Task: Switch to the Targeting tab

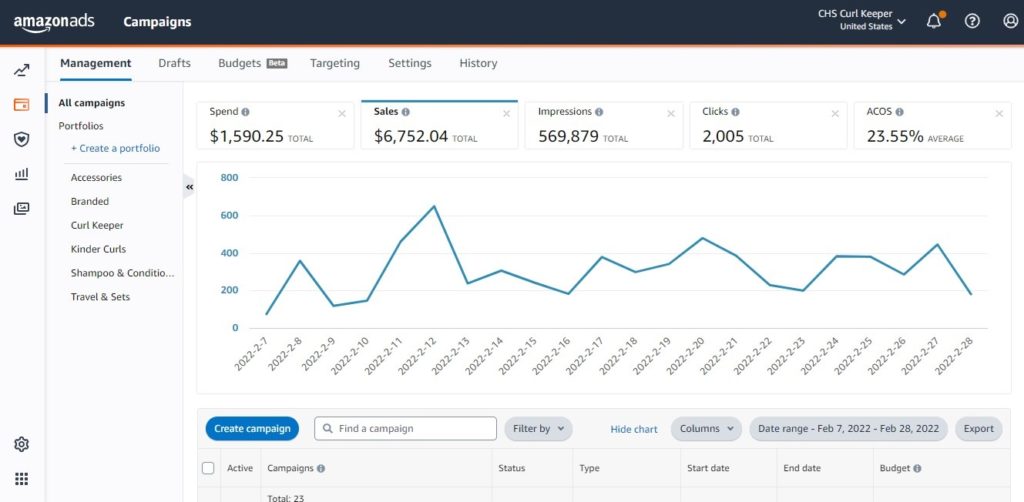Action: click(x=335, y=63)
